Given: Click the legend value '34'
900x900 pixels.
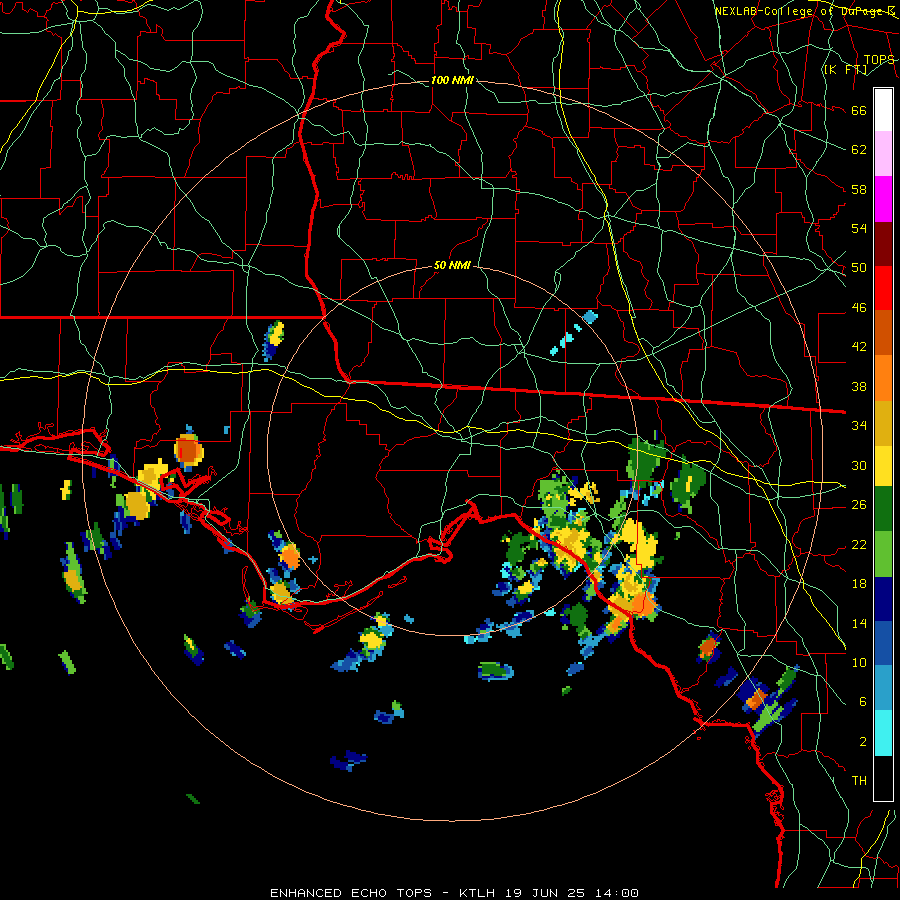Looking at the screenshot, I should coord(859,426).
